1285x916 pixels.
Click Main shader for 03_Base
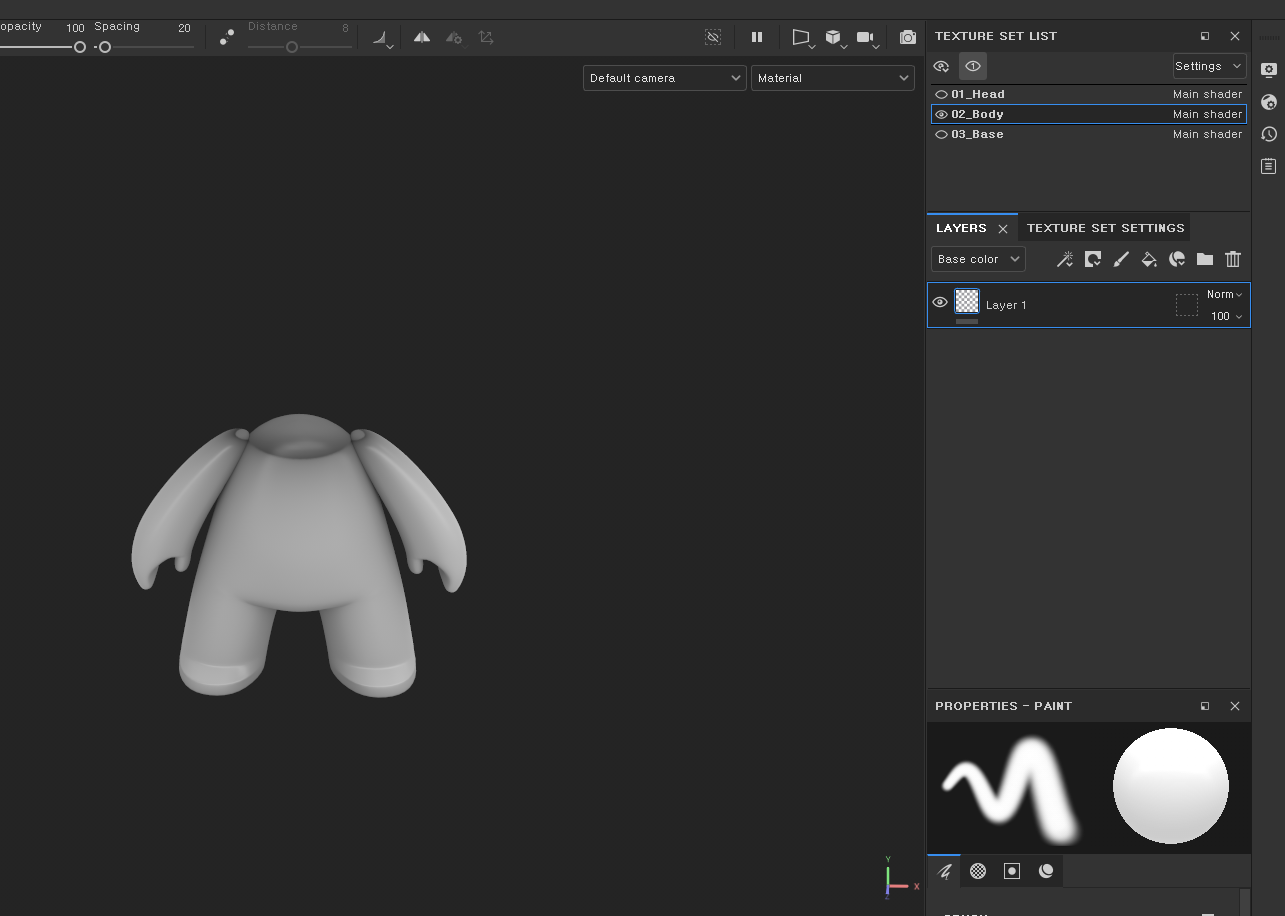pyautogui.click(x=1207, y=134)
